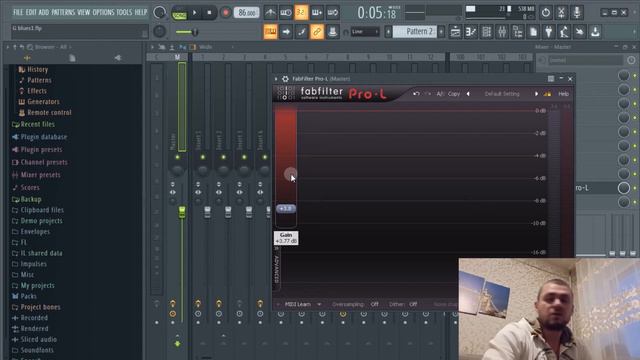
Task: Toggle wait for input to start
Action: (x=285, y=13)
